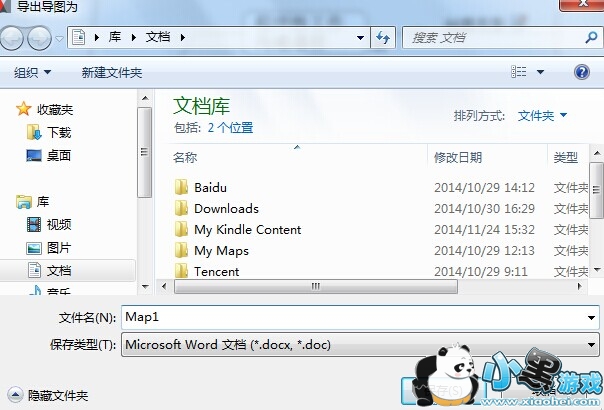This screenshot has height=410, width=604.
Task: Click the Back navigation arrow button
Action: pyautogui.click(x=12, y=38)
